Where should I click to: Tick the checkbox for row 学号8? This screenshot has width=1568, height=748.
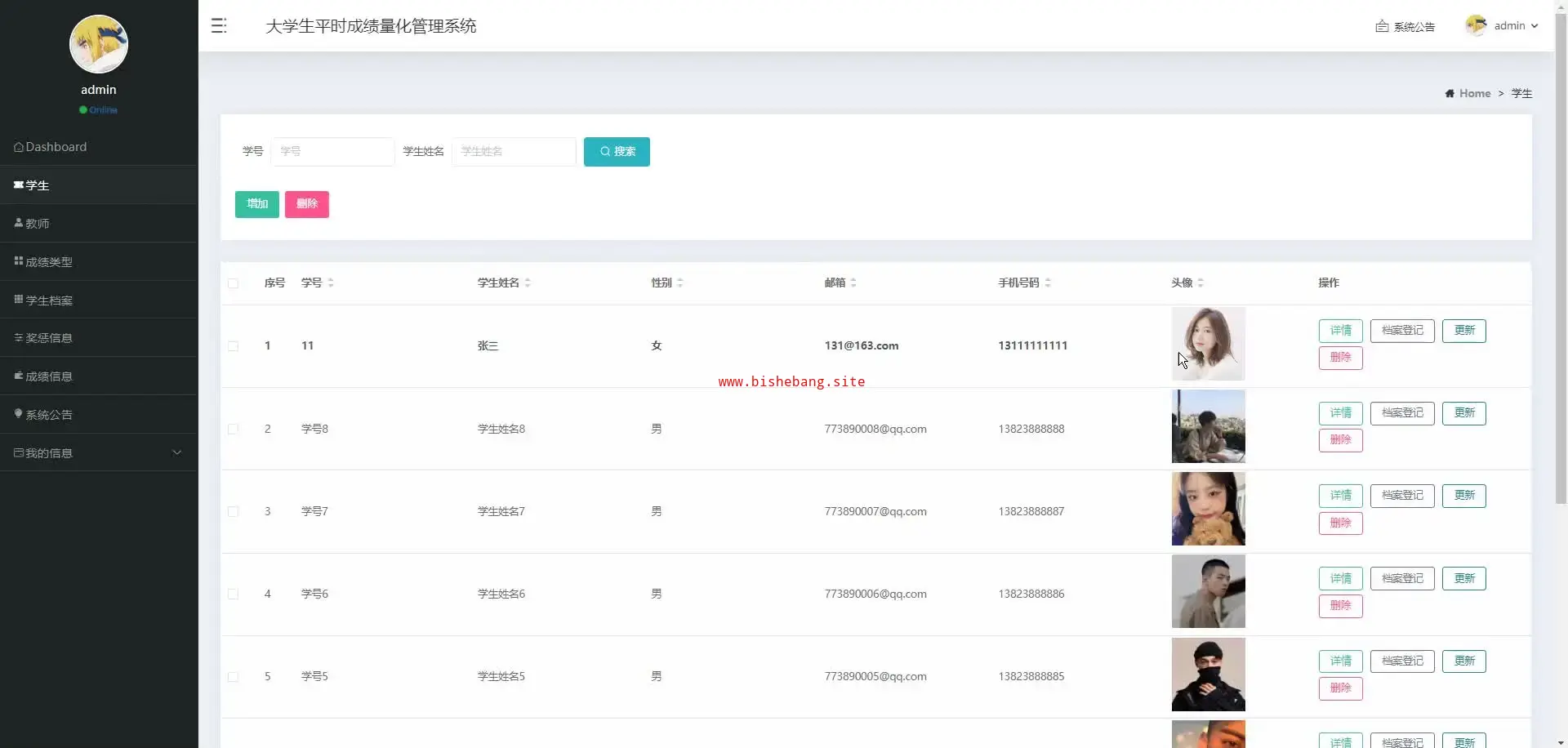point(233,429)
